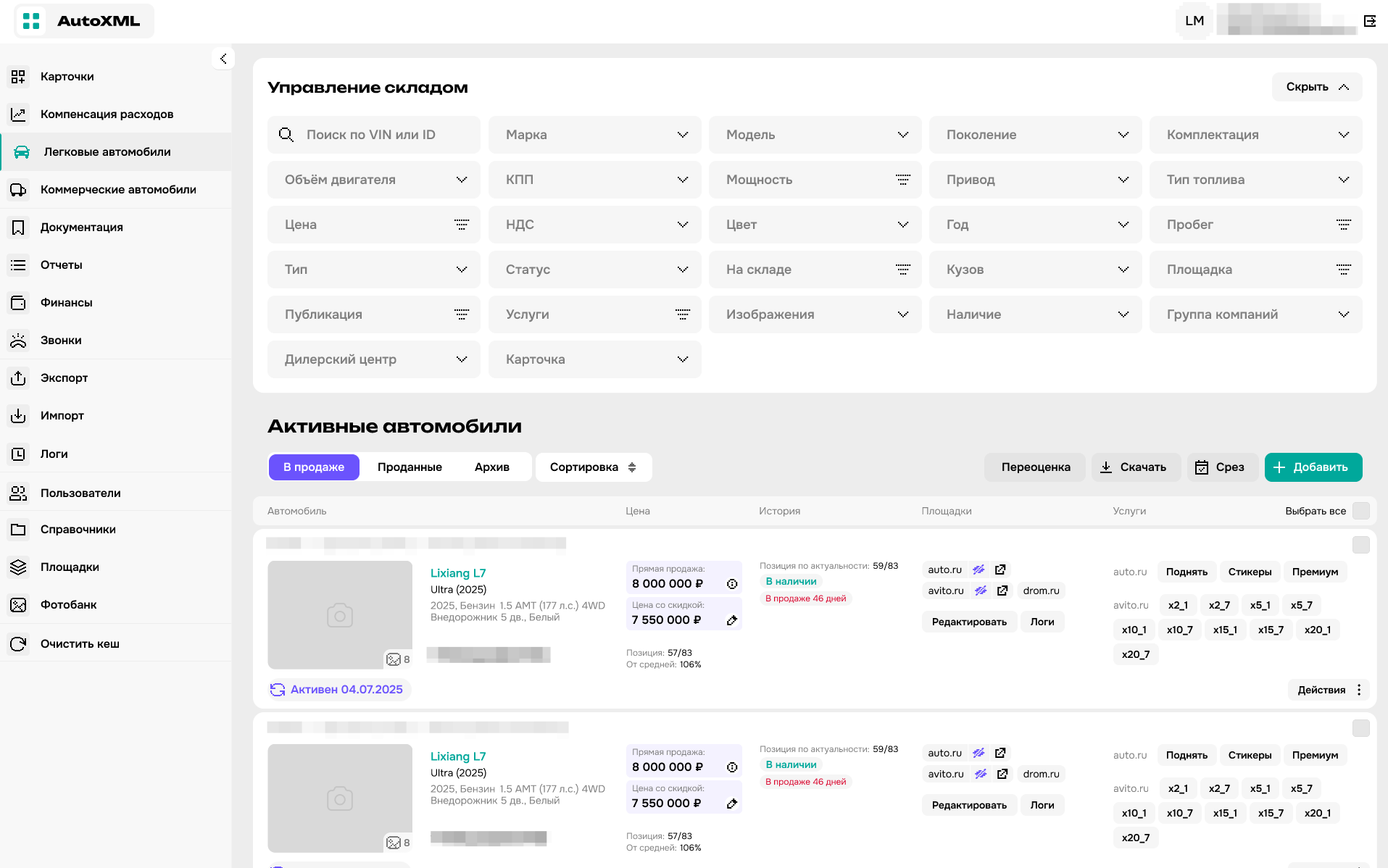Click the AutoXML logo icon
The width and height of the screenshot is (1388, 868).
31,21
